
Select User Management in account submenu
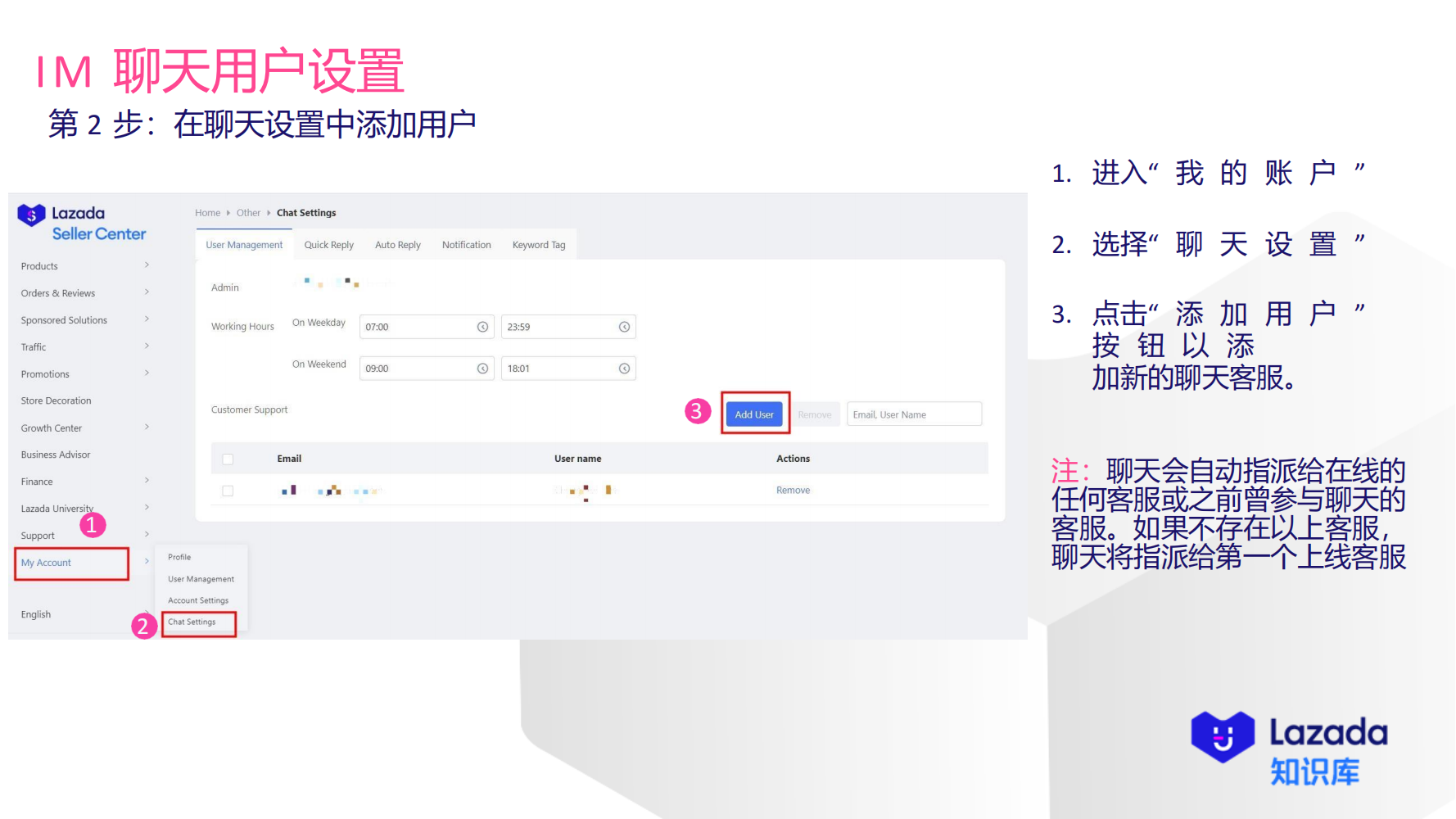click(201, 579)
